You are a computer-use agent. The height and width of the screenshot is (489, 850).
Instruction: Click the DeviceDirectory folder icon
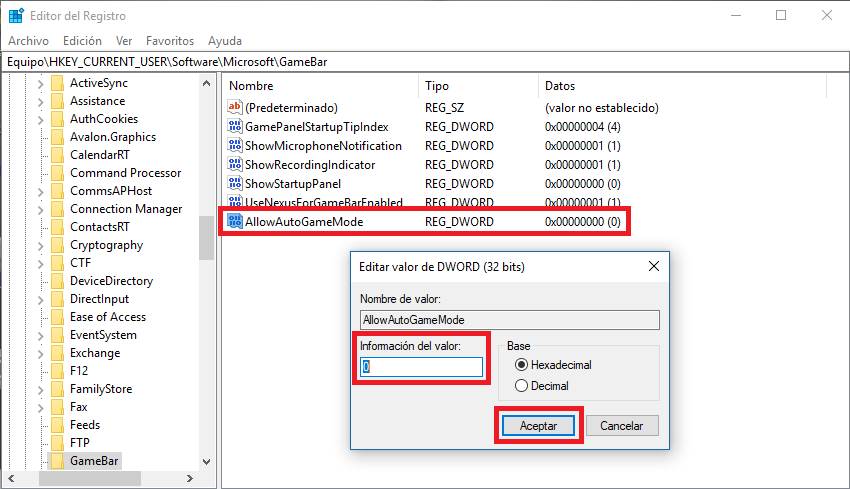57,281
